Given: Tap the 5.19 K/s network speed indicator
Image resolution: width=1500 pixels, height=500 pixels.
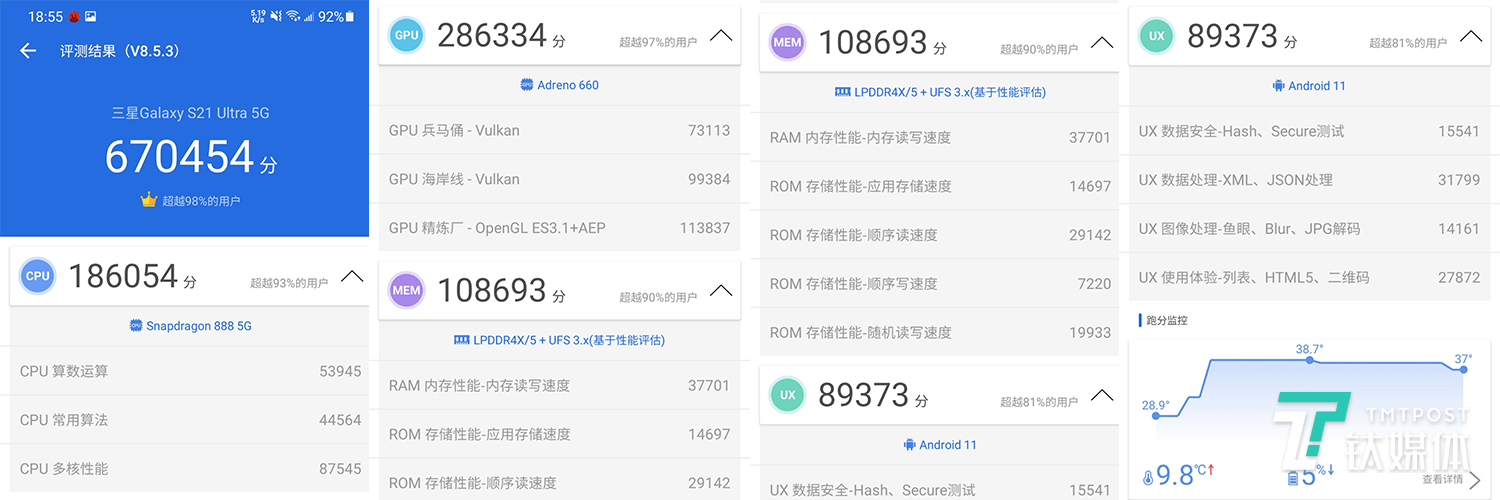Looking at the screenshot, I should [258, 17].
